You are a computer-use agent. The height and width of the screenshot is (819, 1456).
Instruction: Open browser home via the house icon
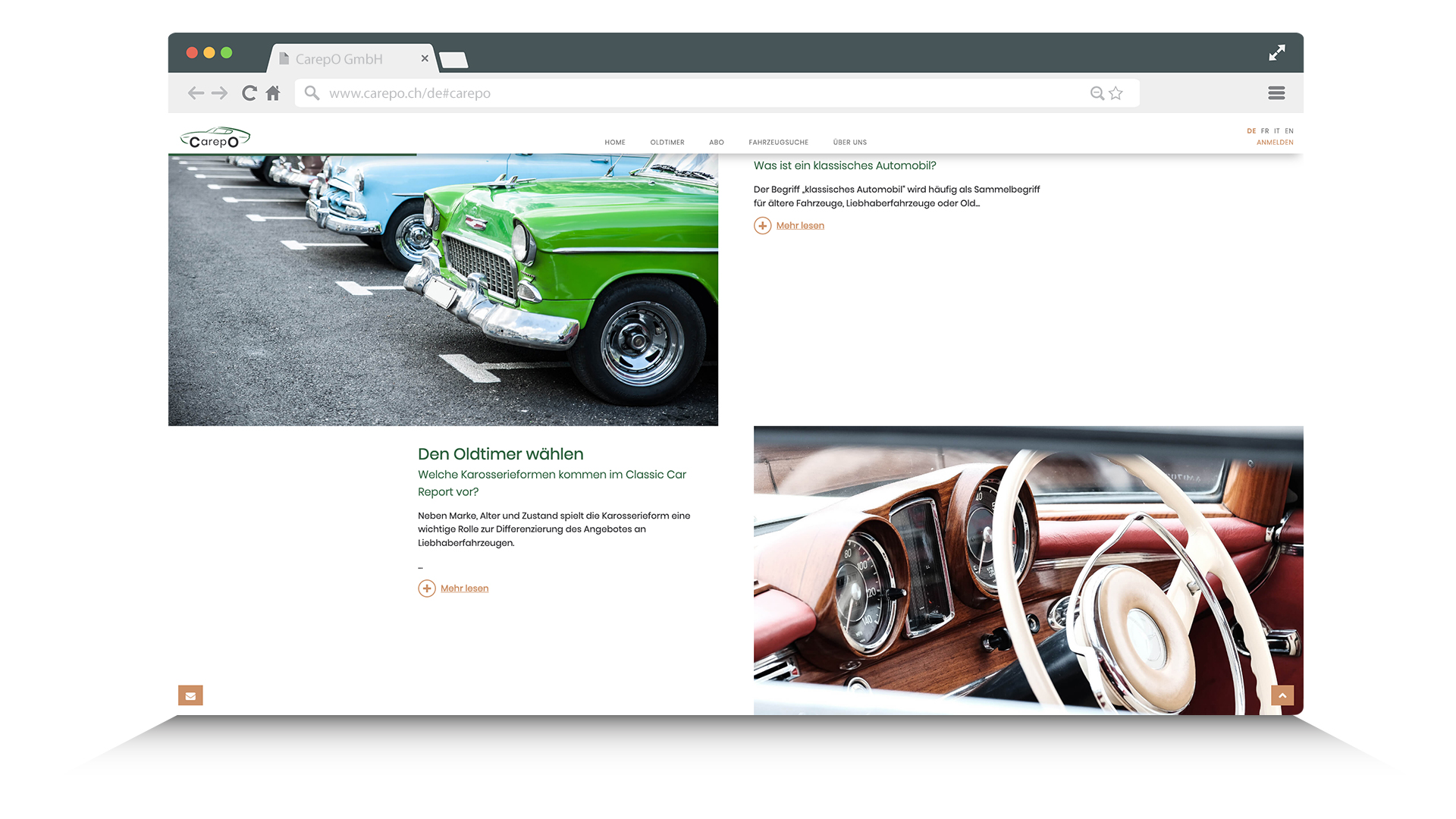(x=273, y=93)
